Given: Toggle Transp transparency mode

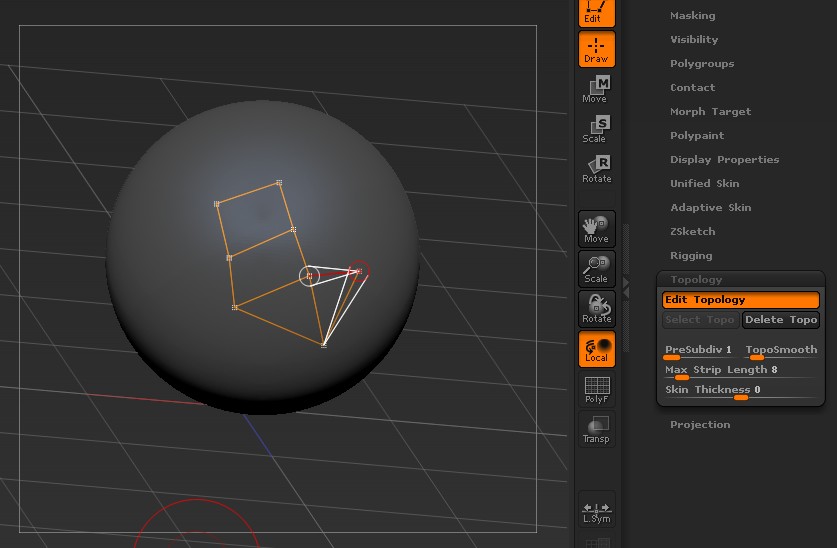Looking at the screenshot, I should pos(596,429).
